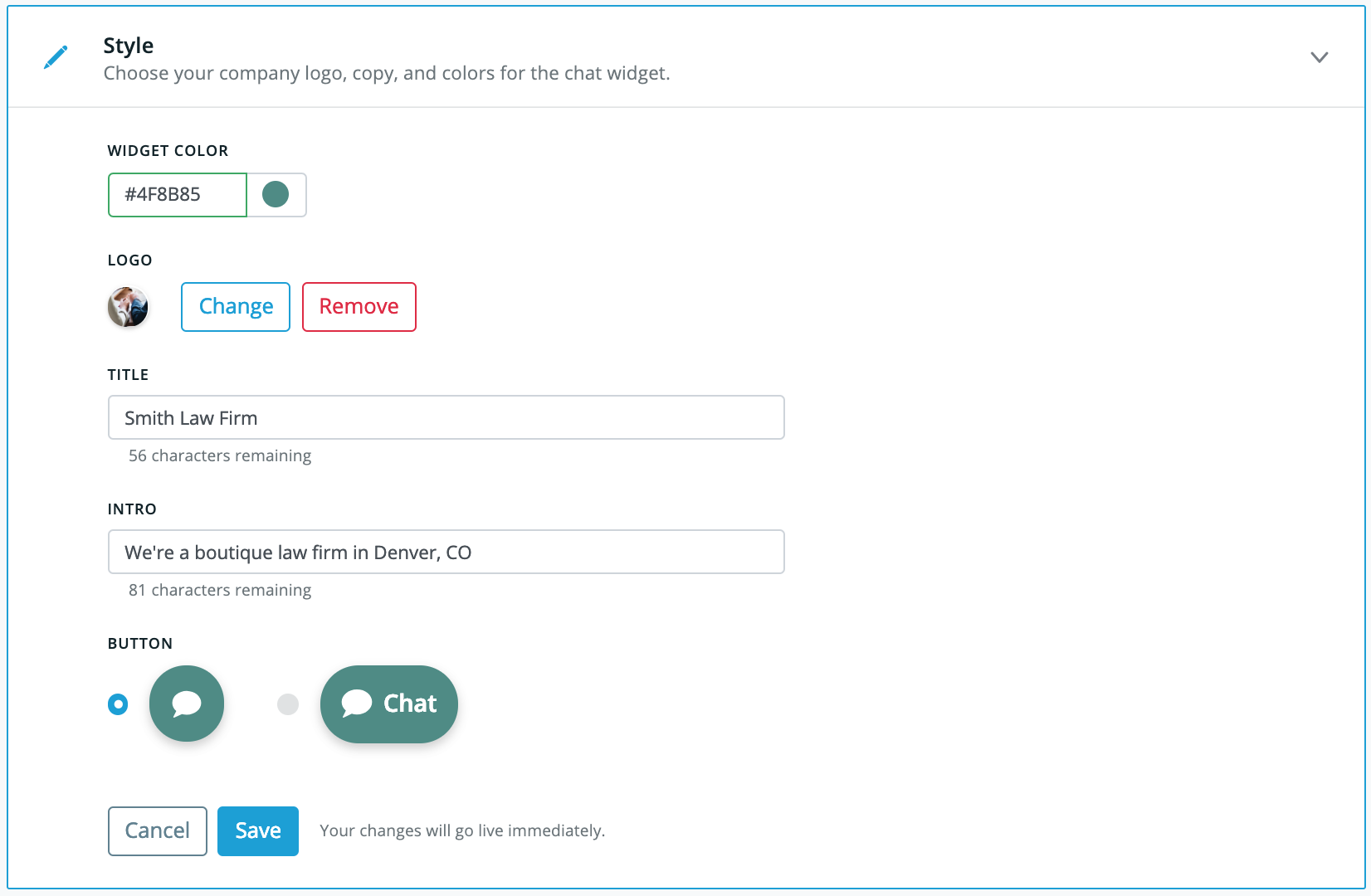This screenshot has height=896, width=1371.
Task: Click the Remove logo button
Action: pos(359,307)
